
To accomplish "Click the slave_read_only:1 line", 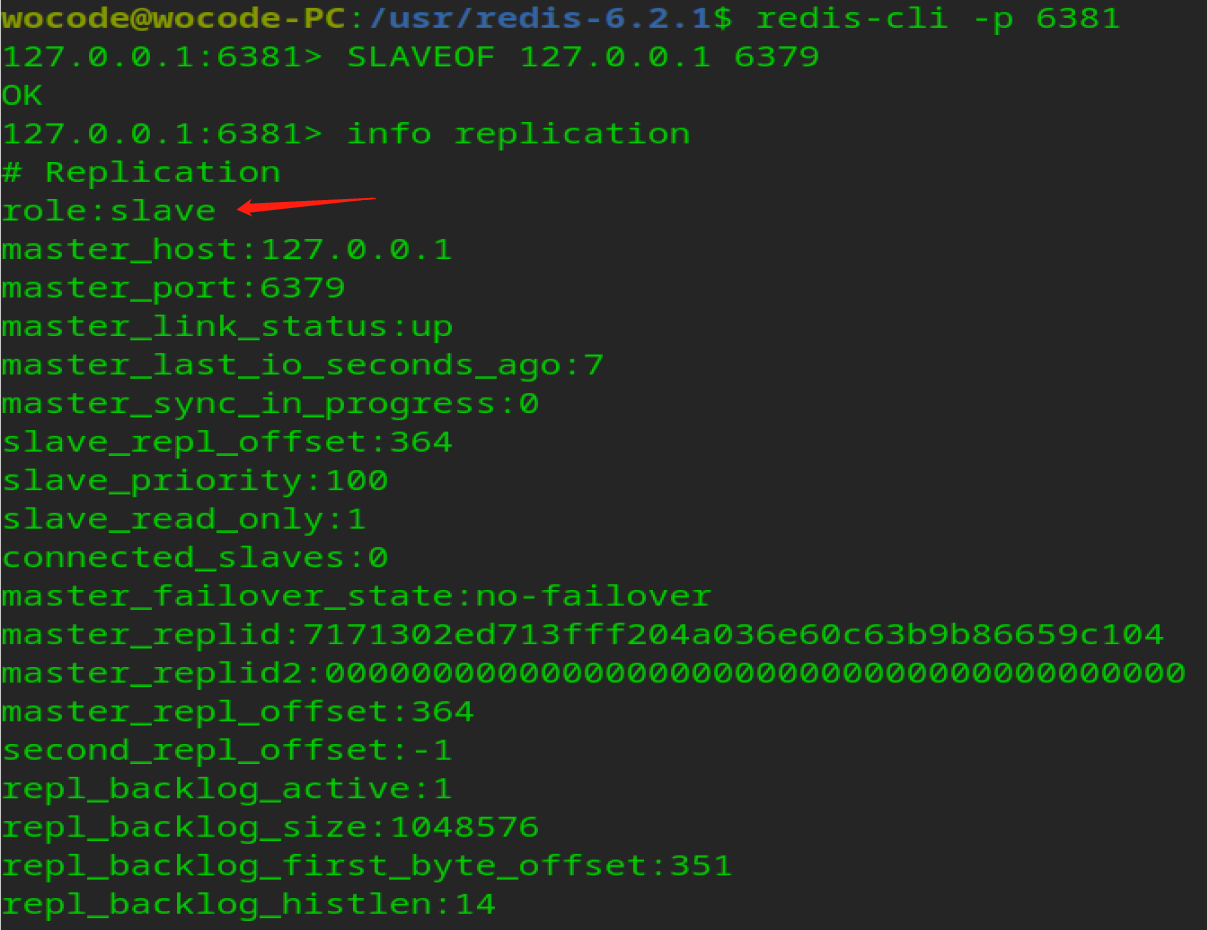I will (x=184, y=520).
